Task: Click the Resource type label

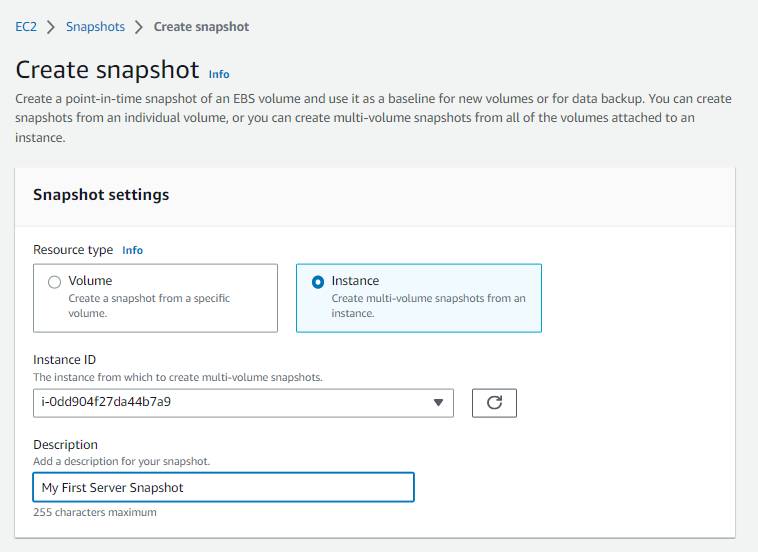Action: pos(73,250)
